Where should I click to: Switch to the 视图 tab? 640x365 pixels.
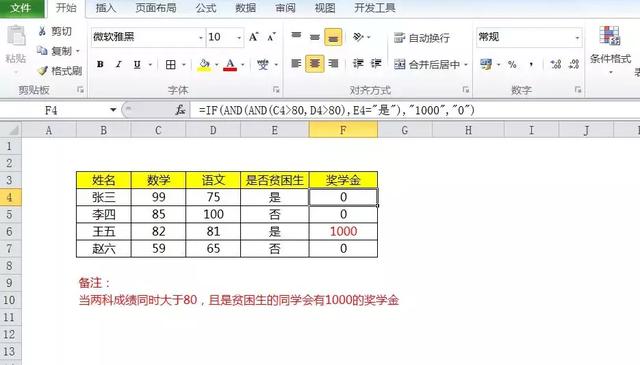click(x=325, y=8)
